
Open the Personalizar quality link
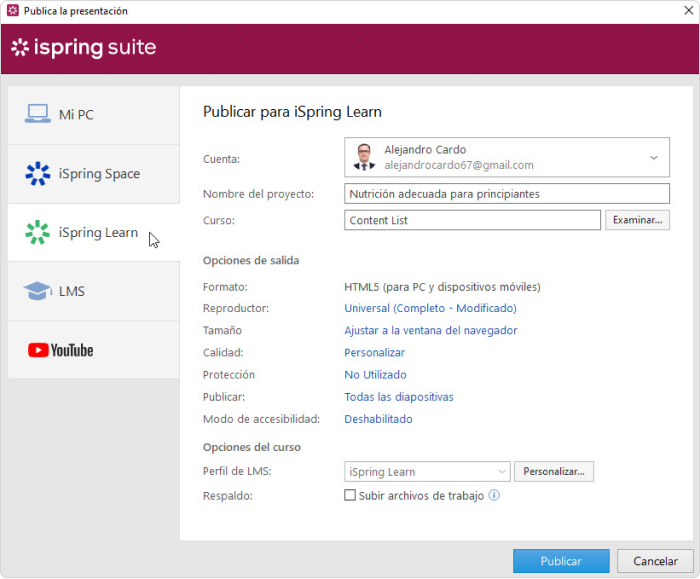(x=374, y=353)
